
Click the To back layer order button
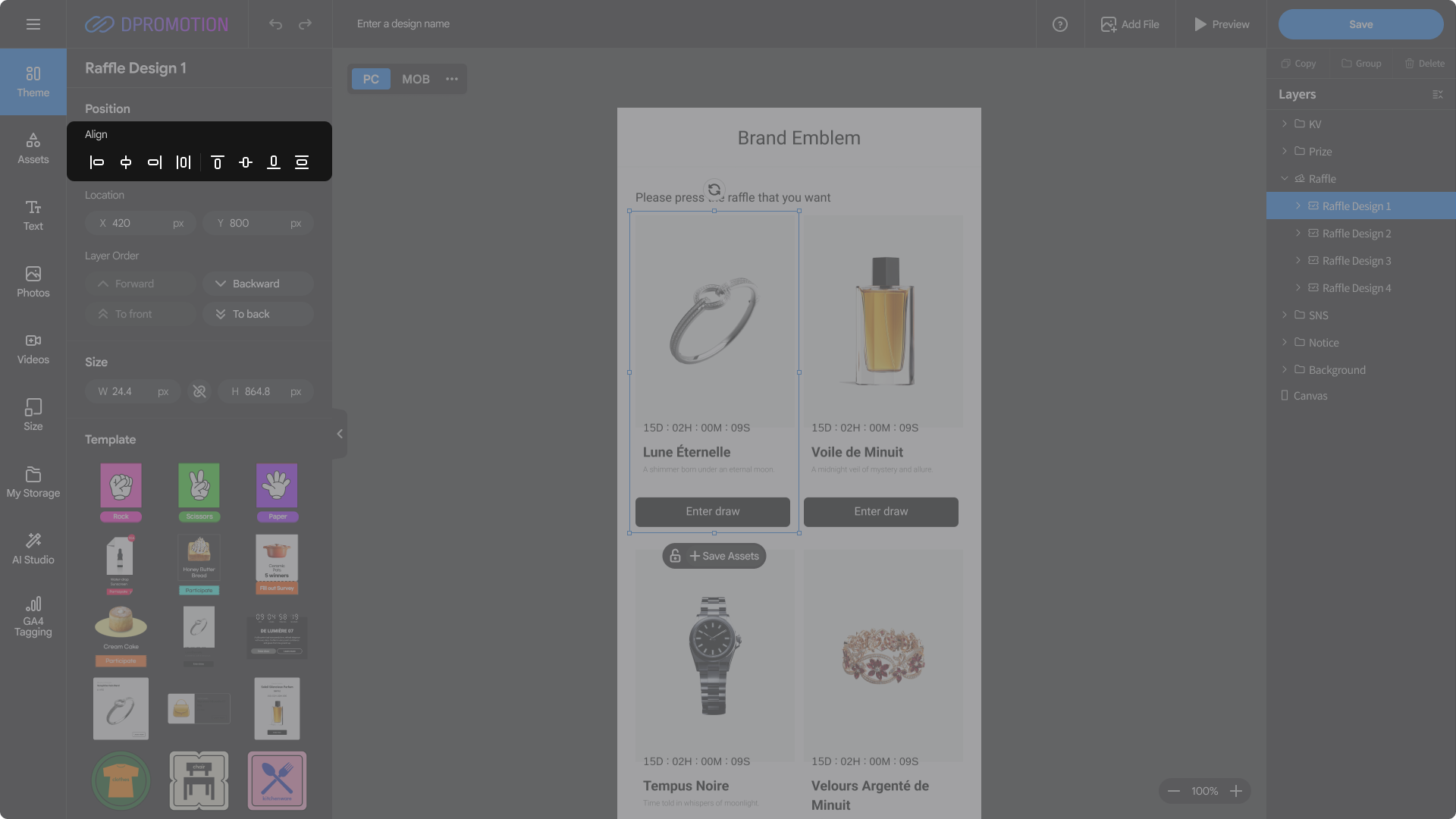(x=258, y=314)
